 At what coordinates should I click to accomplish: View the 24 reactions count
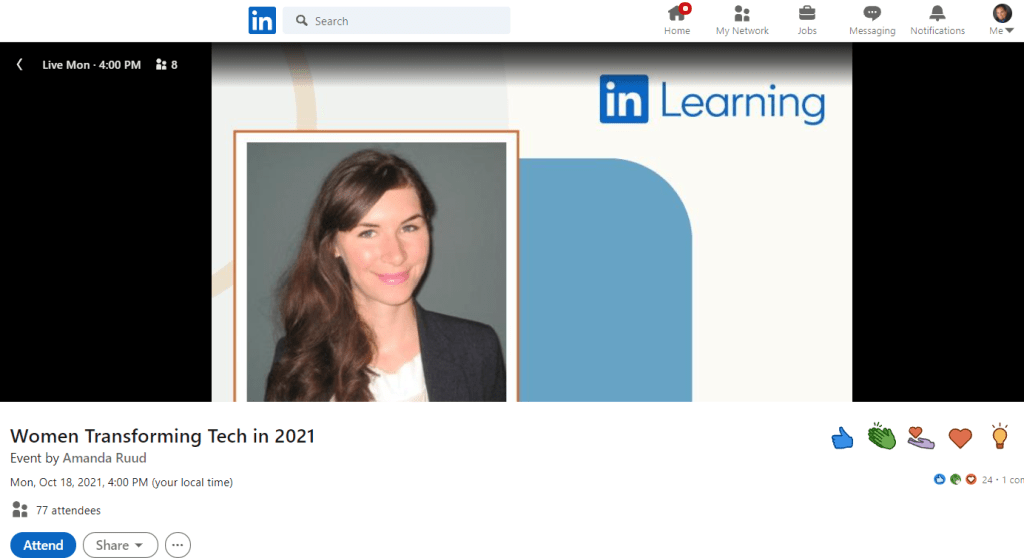point(986,480)
